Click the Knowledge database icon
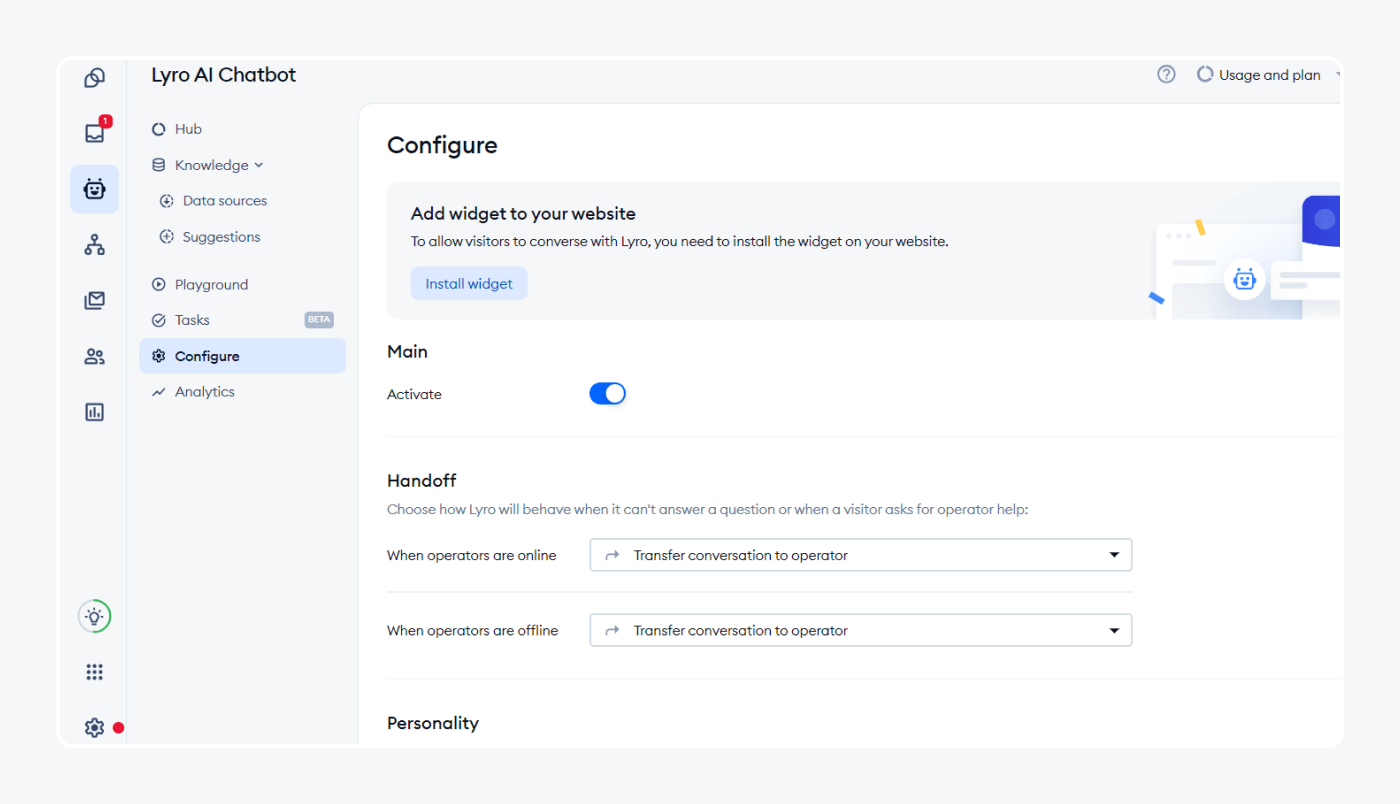This screenshot has height=804, width=1400. tap(158, 165)
